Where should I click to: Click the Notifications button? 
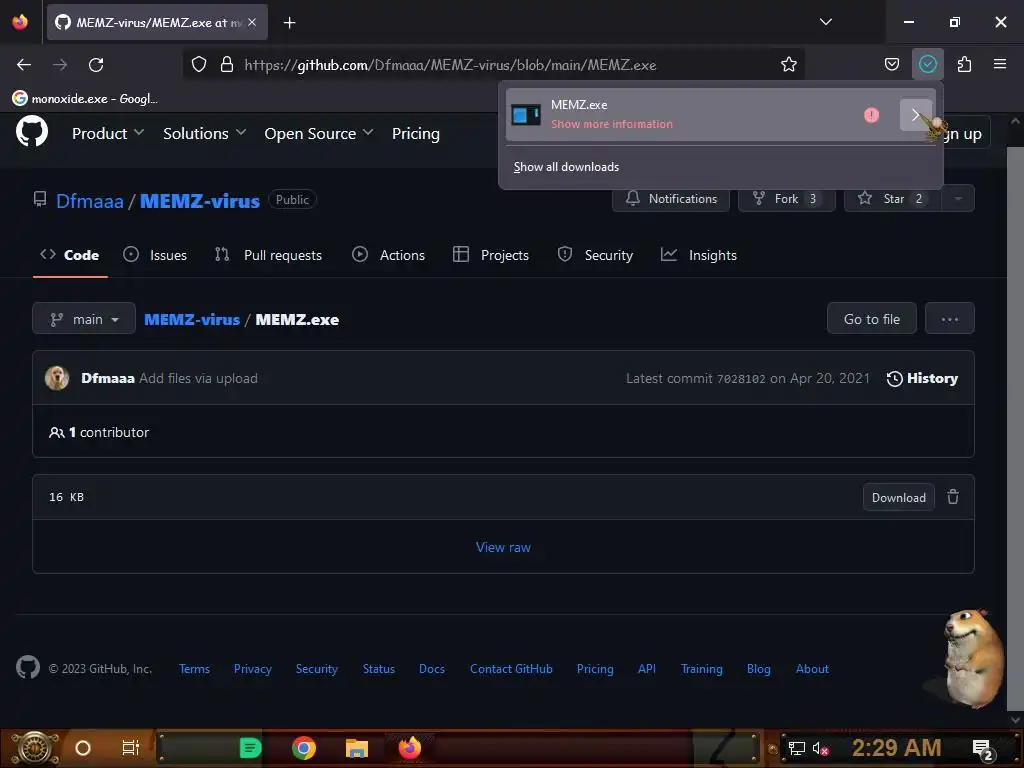click(671, 199)
